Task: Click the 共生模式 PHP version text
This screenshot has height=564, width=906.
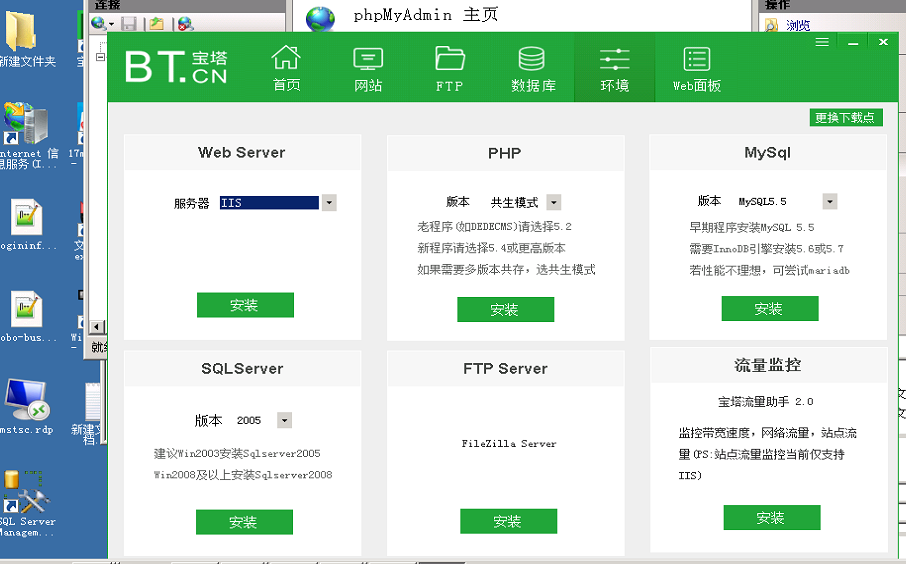Action: pos(514,203)
